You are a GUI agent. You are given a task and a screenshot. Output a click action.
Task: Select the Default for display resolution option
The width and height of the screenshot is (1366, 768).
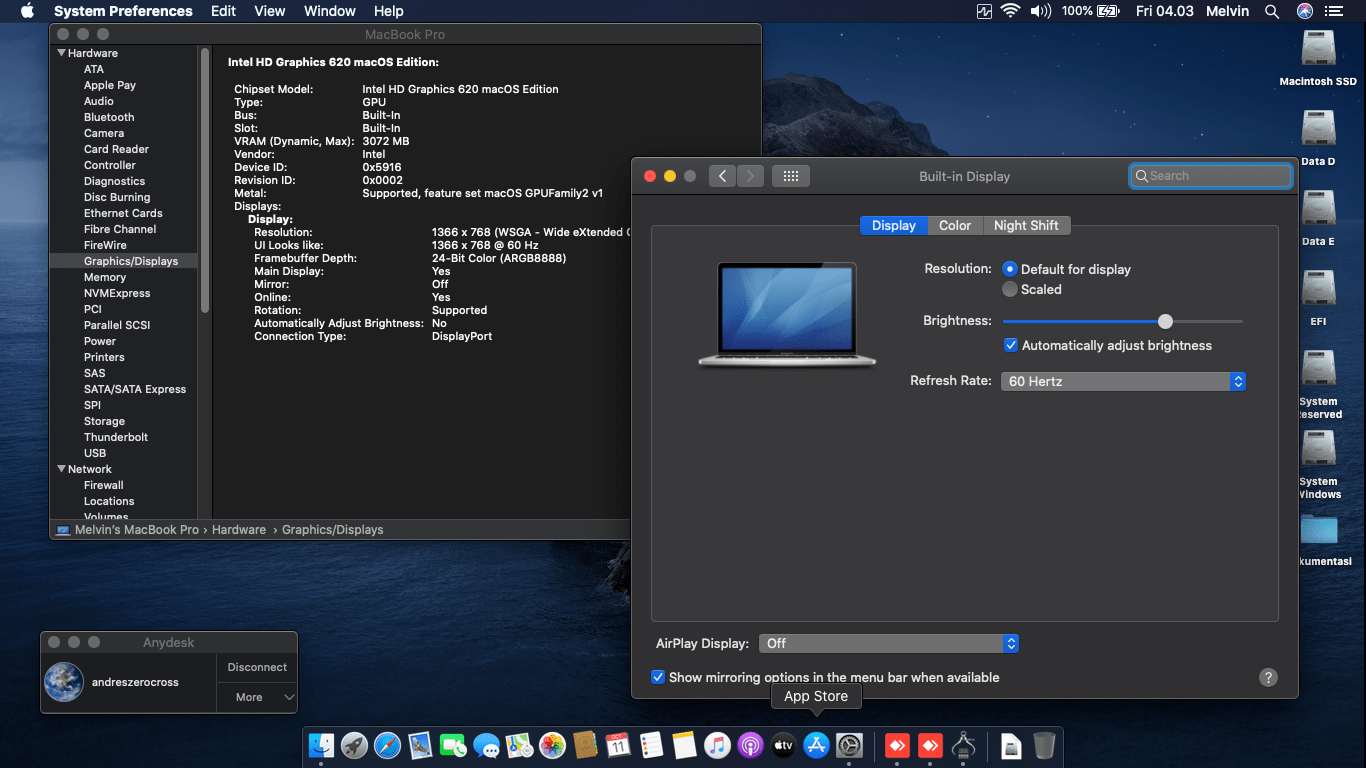tap(1010, 269)
